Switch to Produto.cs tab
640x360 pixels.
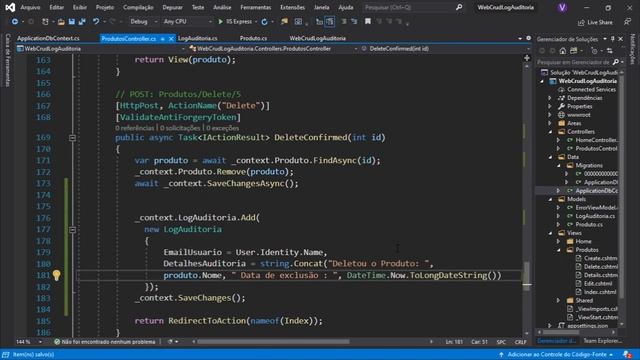[x=253, y=38]
